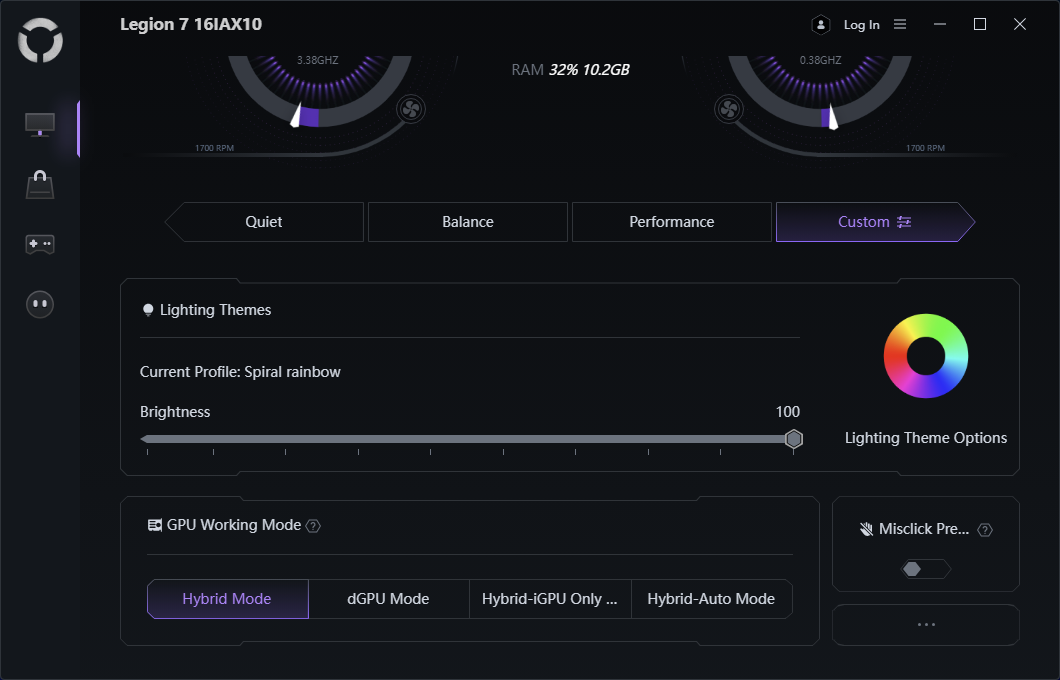Screen dimensions: 1060x680
Task: Open the hamburger menu
Action: coord(900,24)
